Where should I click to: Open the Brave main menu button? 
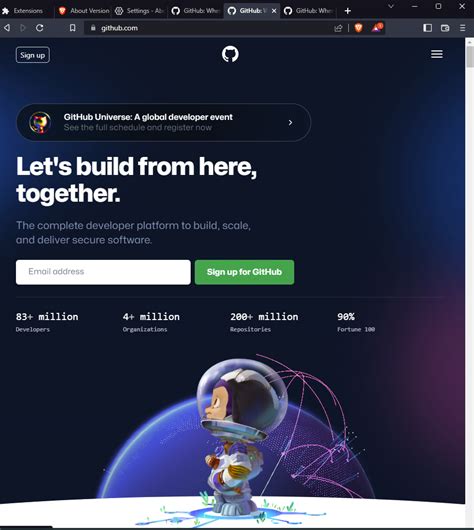(463, 28)
